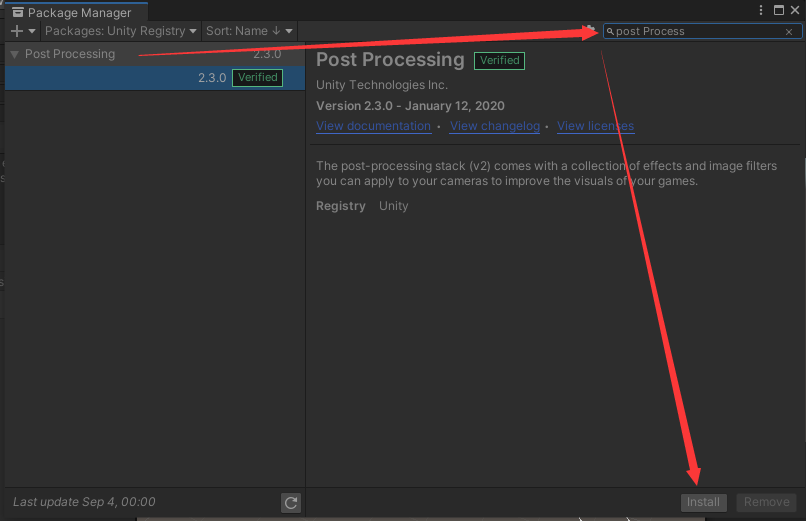Image resolution: width=806 pixels, height=521 pixels.
Task: Click the Post Processing details title
Action: pyautogui.click(x=390, y=60)
